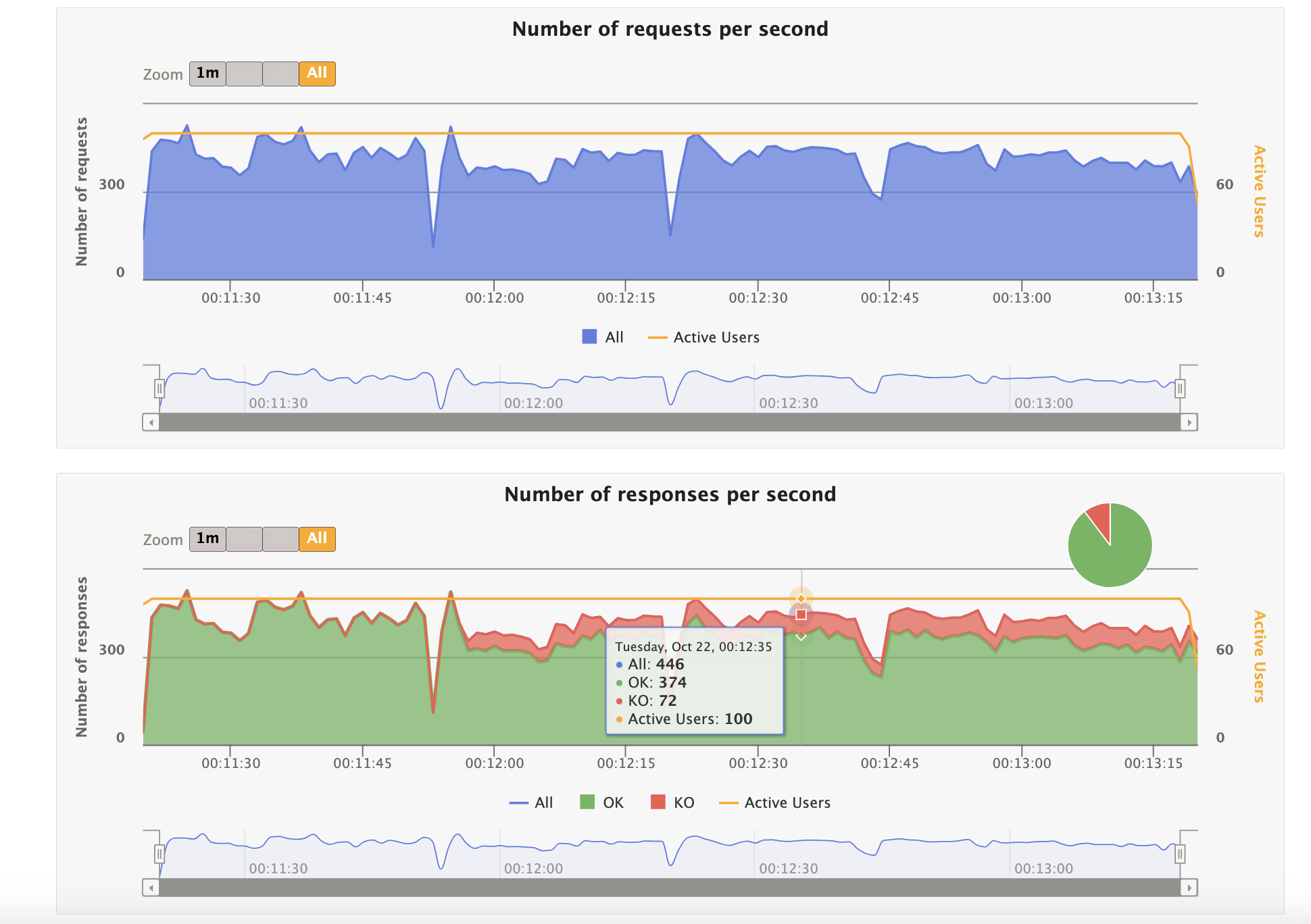Toggle Active Users series in responses chart legend
This screenshot has height=924, width=1311.
click(774, 802)
